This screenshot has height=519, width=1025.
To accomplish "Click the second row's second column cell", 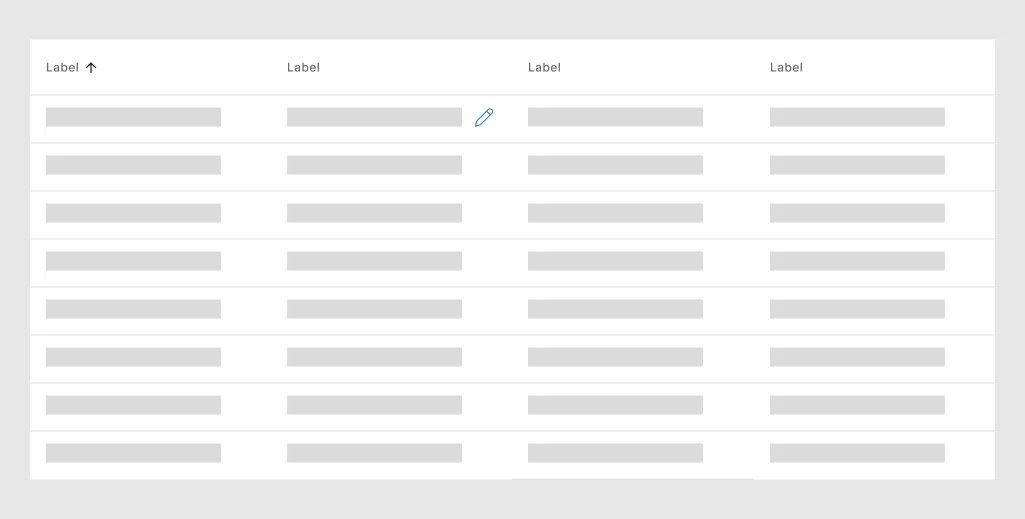I will point(374,165).
